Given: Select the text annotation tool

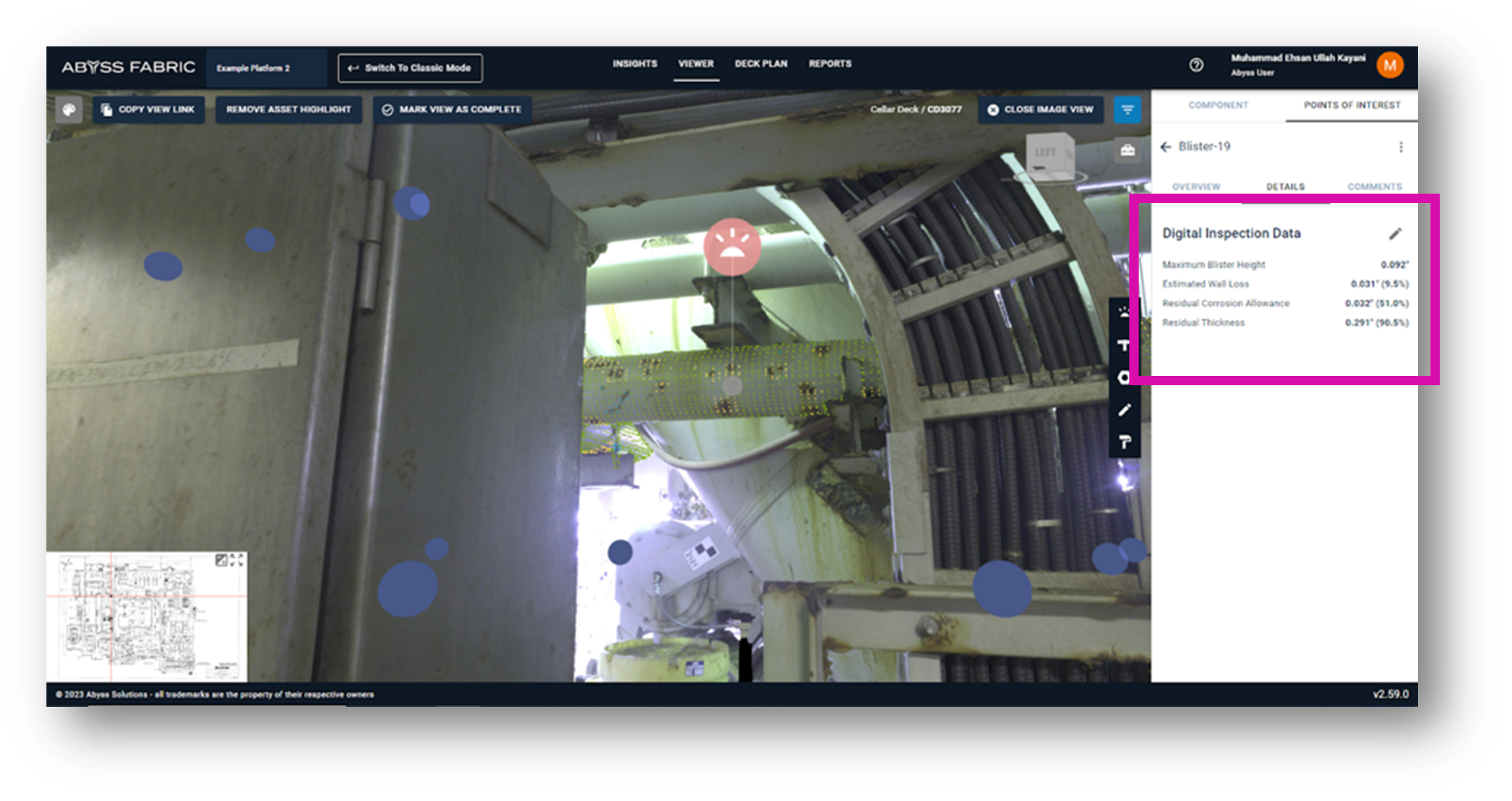Looking at the screenshot, I should click(1124, 345).
